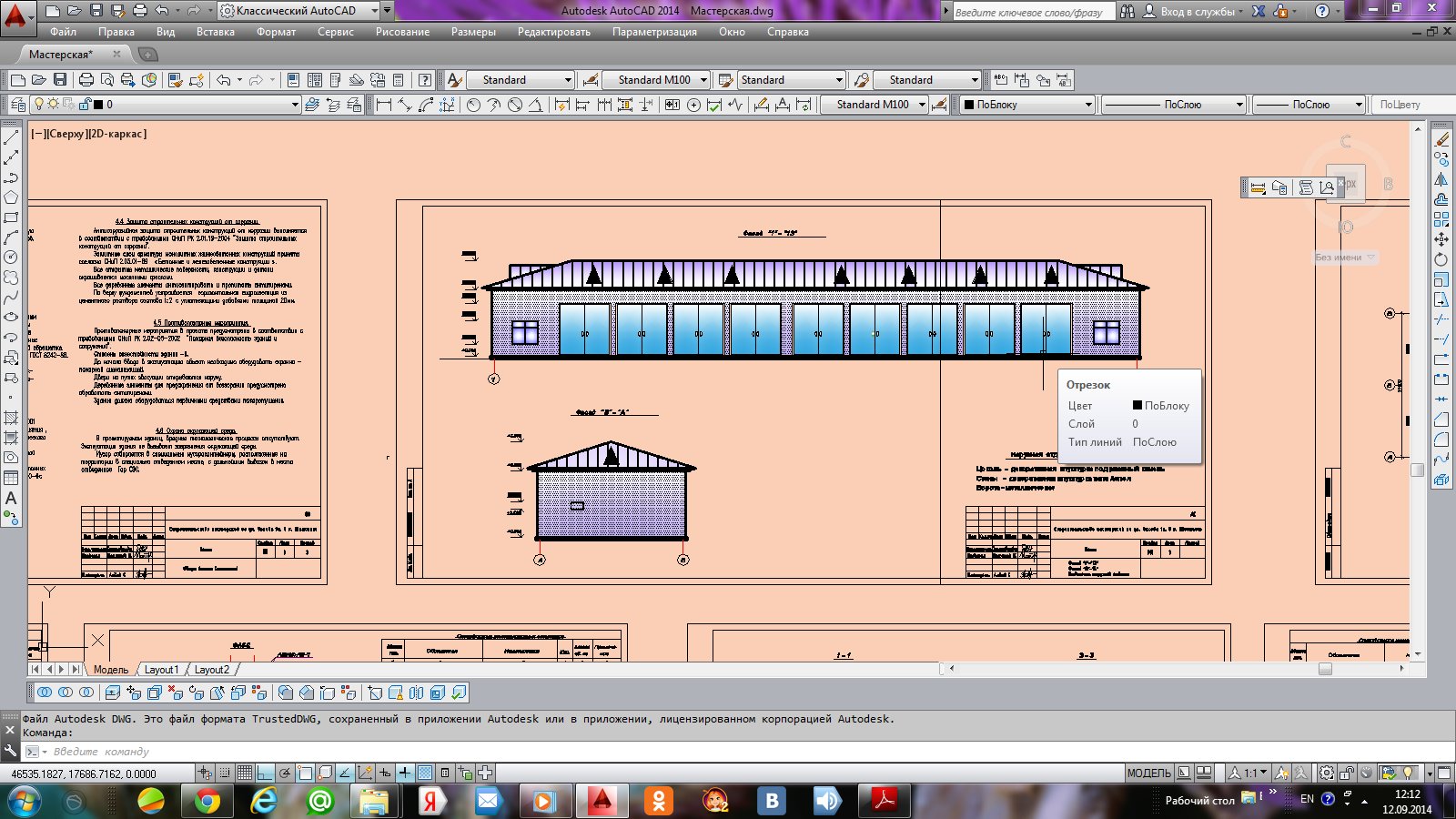Toggle Object Snap in the status bar
The width and height of the screenshot is (1456, 819).
point(305,773)
